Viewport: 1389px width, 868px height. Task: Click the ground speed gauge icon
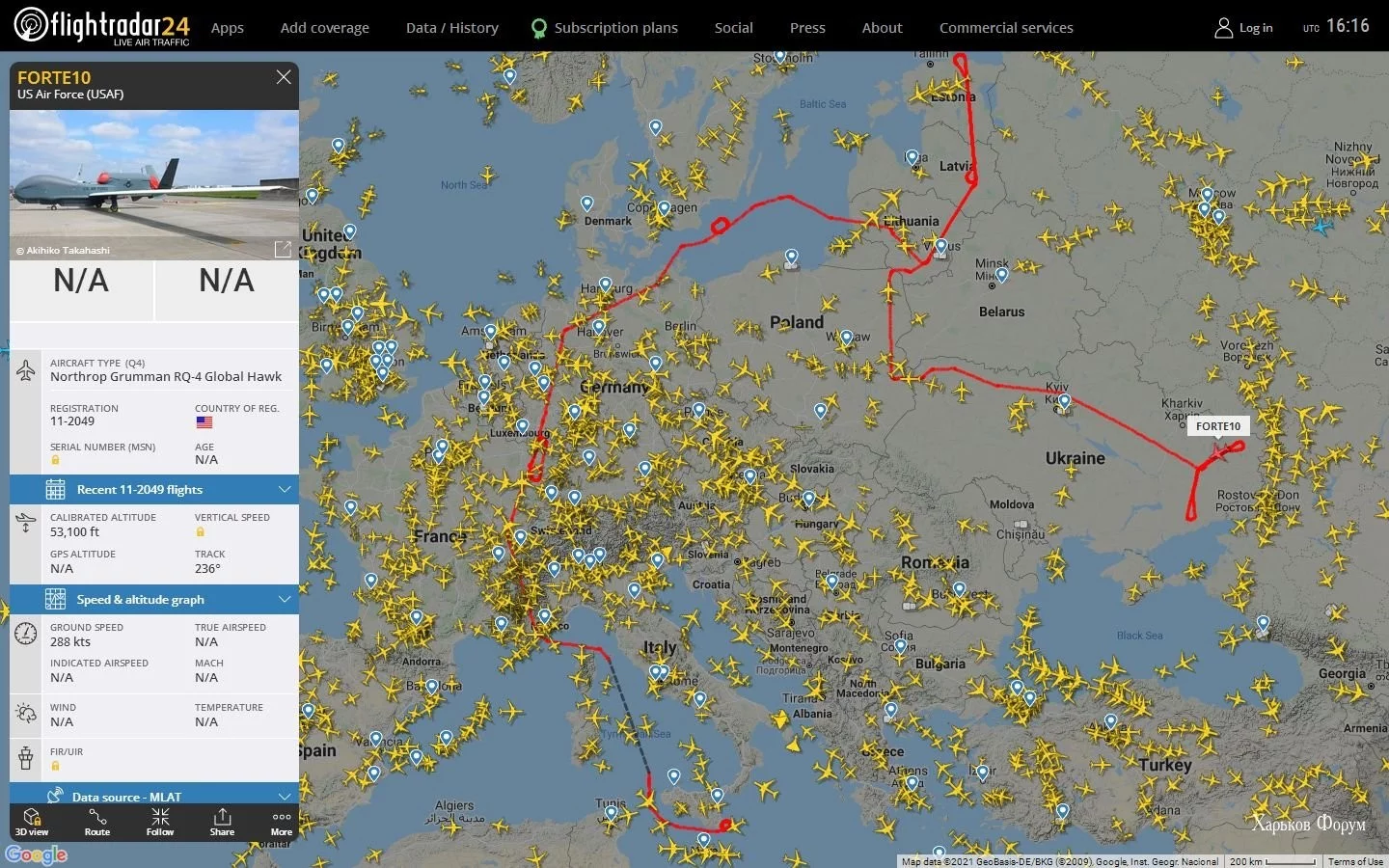tap(26, 634)
